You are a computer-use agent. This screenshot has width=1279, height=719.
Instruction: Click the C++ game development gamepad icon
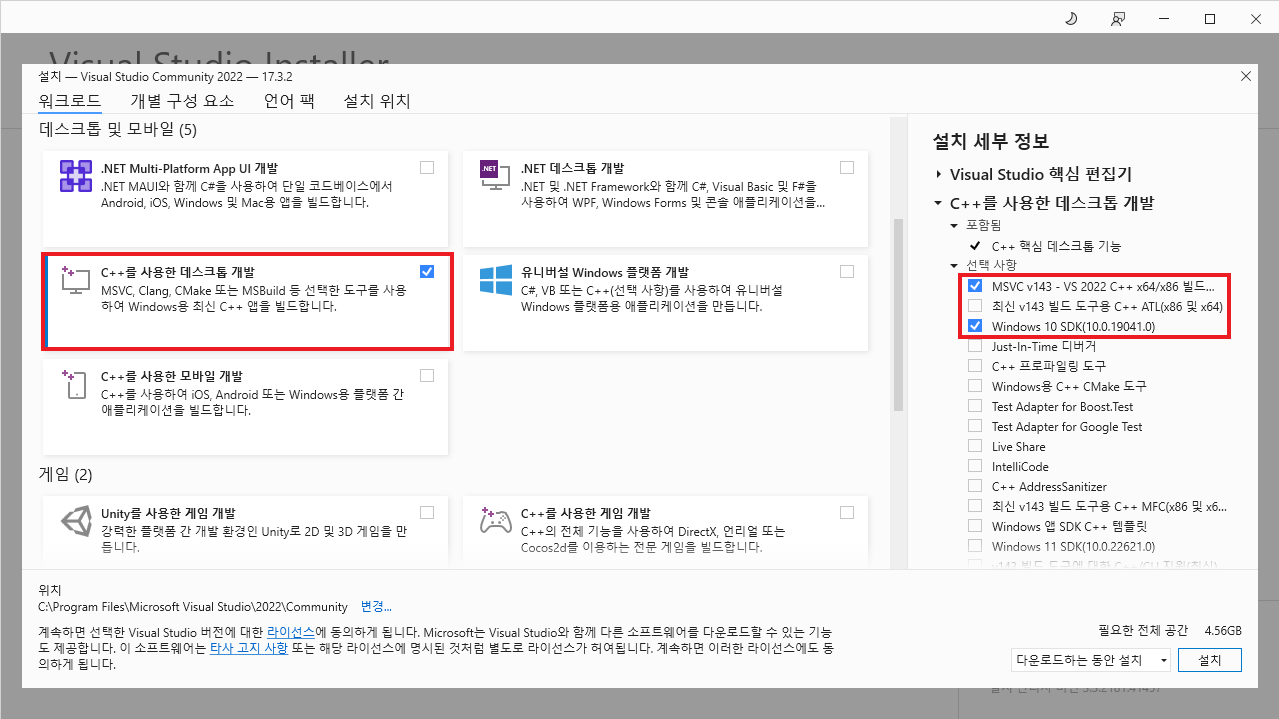pos(496,523)
